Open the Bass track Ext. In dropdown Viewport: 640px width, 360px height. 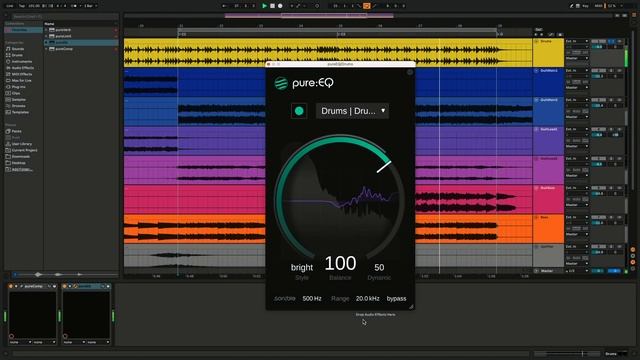pyautogui.click(x=577, y=218)
